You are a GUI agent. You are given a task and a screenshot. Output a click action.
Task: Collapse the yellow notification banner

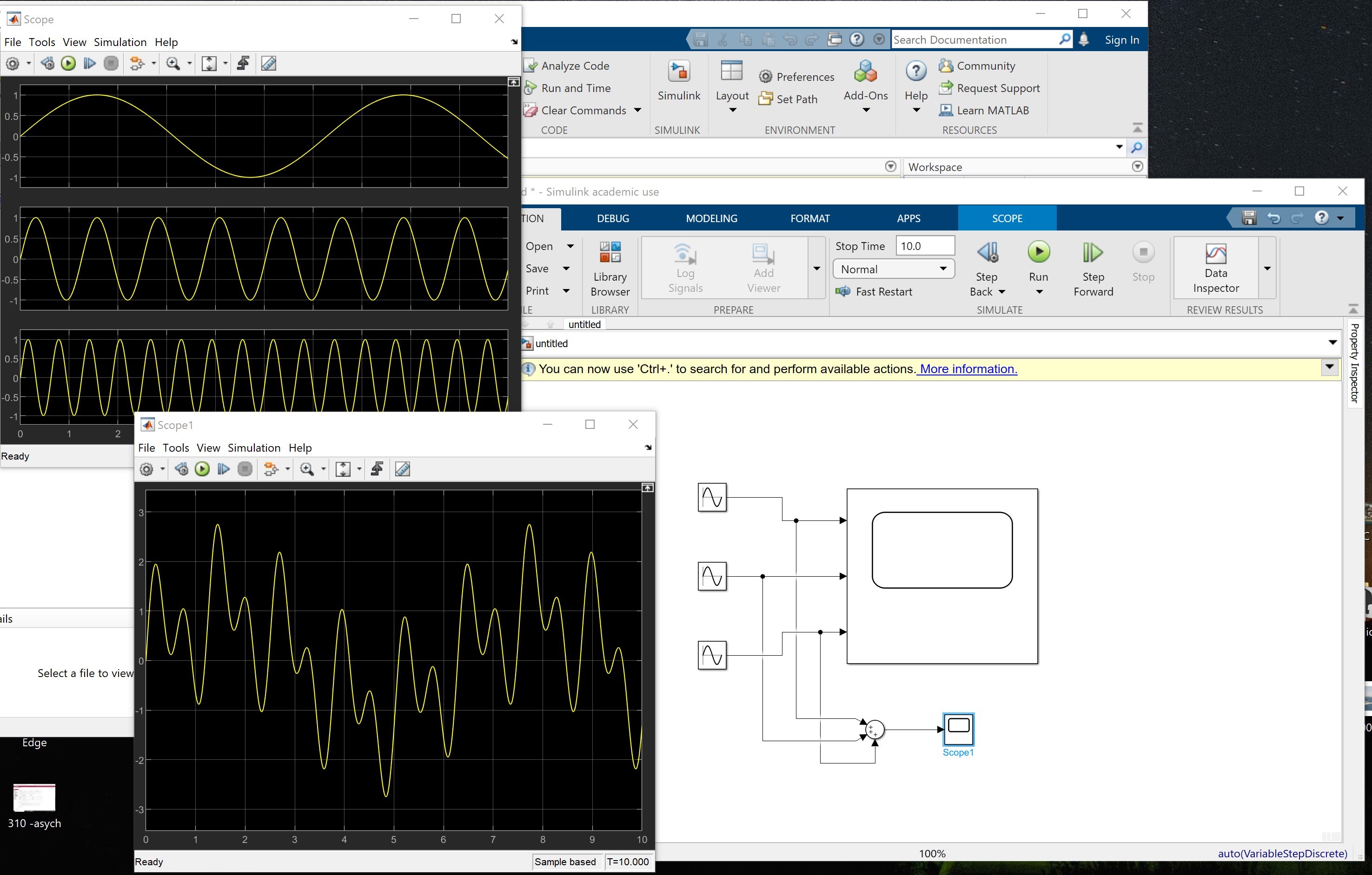tap(1330, 367)
